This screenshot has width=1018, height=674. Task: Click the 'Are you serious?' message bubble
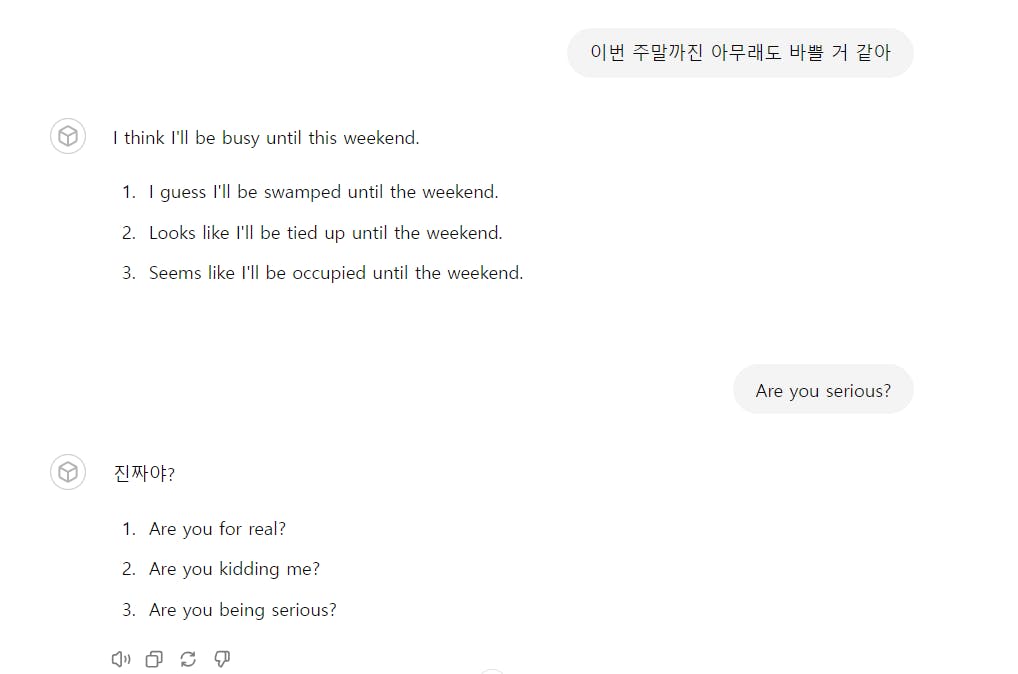click(x=822, y=390)
